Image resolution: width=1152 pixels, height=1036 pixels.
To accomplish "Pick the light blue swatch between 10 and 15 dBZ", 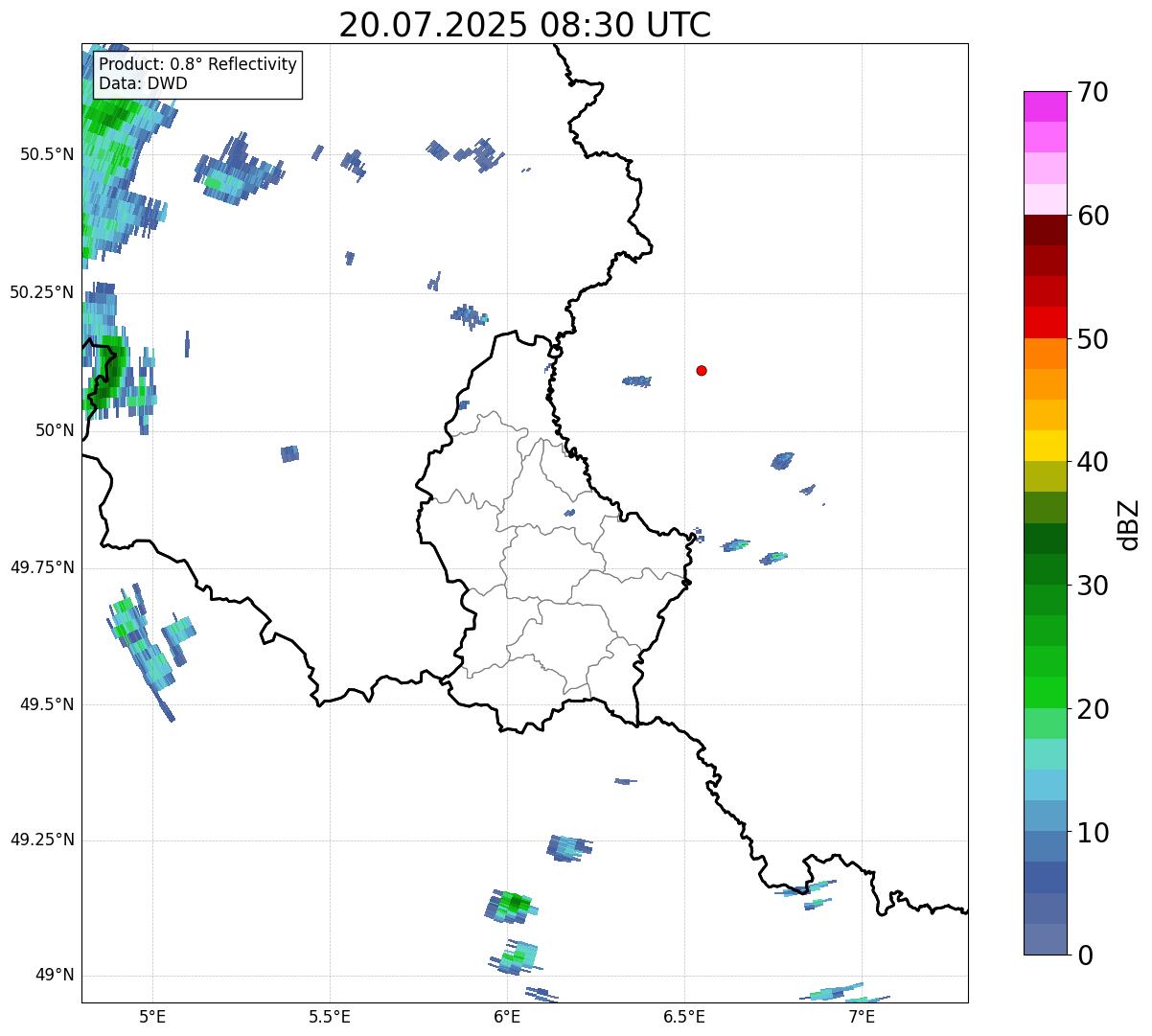I will [x=1046, y=786].
